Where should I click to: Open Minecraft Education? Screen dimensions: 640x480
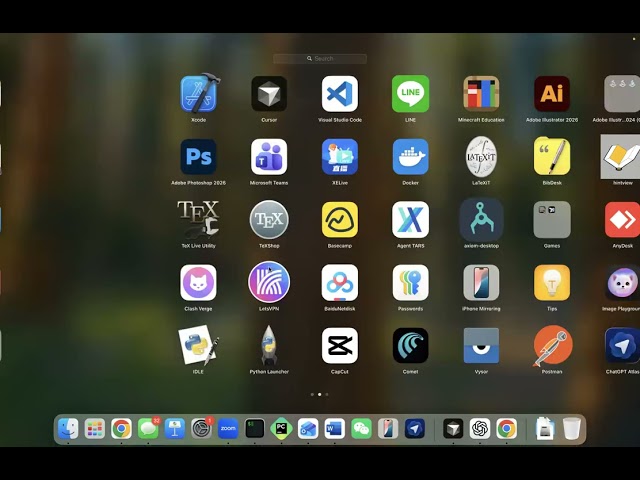(x=481, y=94)
